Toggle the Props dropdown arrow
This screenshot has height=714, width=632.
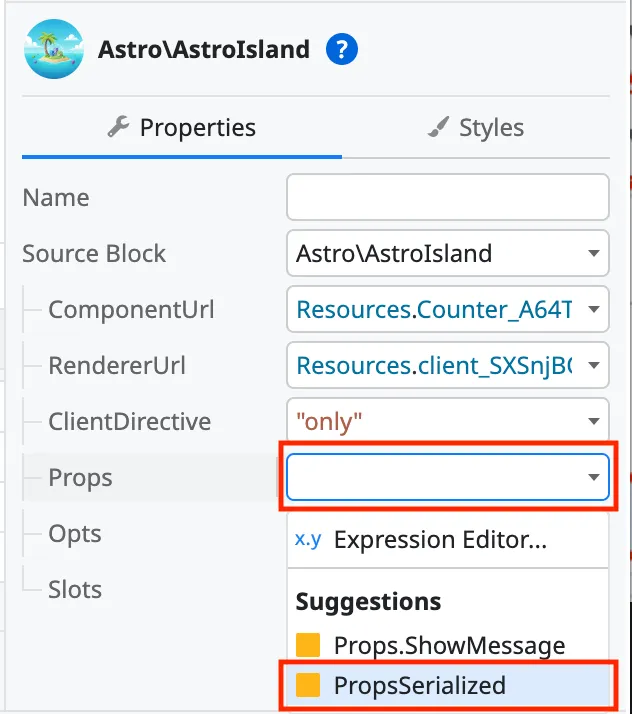(x=595, y=478)
